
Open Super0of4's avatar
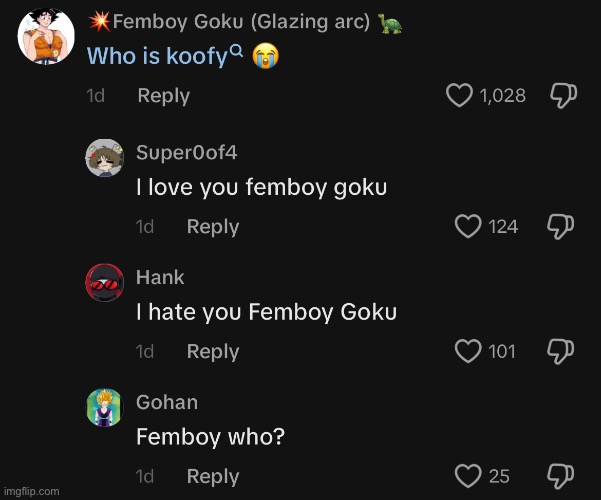click(104, 159)
